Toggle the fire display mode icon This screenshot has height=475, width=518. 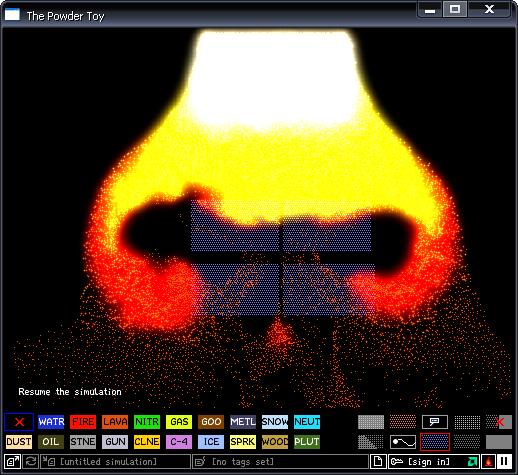488,462
